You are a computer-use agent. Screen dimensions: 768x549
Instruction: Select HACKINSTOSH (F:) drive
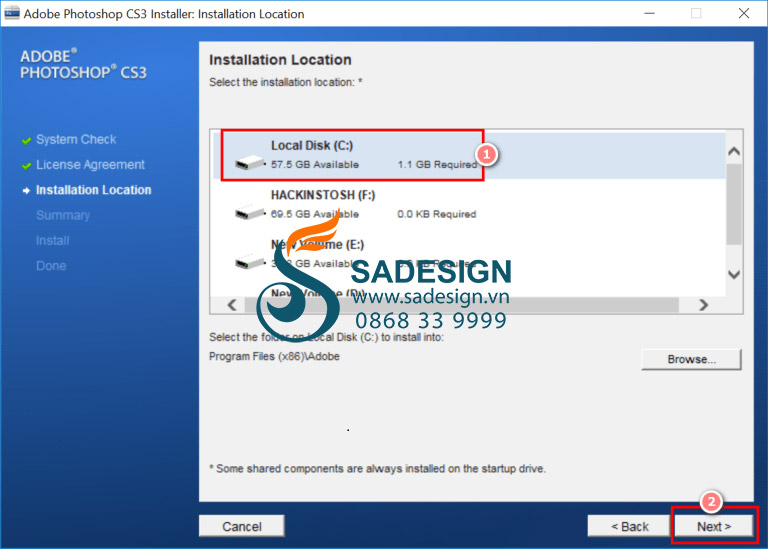(469, 204)
